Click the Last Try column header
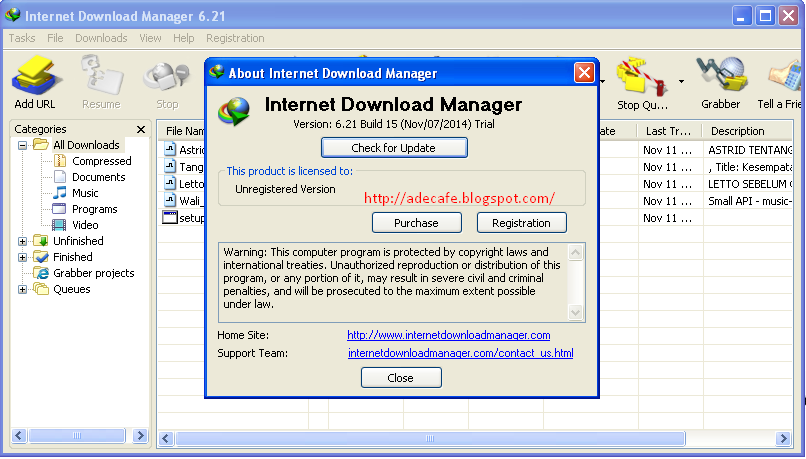Image resolution: width=806 pixels, height=459 pixels. pos(669,131)
